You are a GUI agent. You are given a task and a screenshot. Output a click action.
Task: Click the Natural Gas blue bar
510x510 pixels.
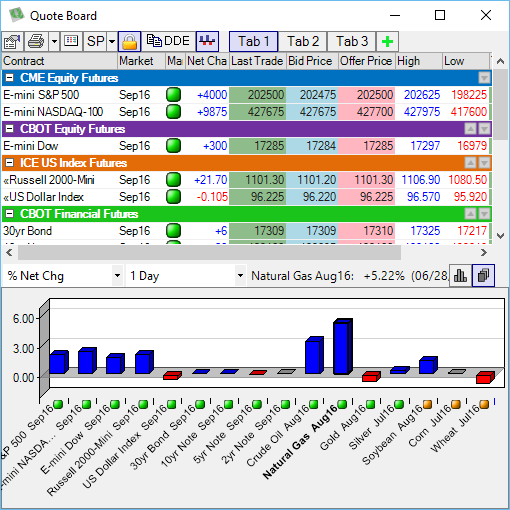(343, 347)
